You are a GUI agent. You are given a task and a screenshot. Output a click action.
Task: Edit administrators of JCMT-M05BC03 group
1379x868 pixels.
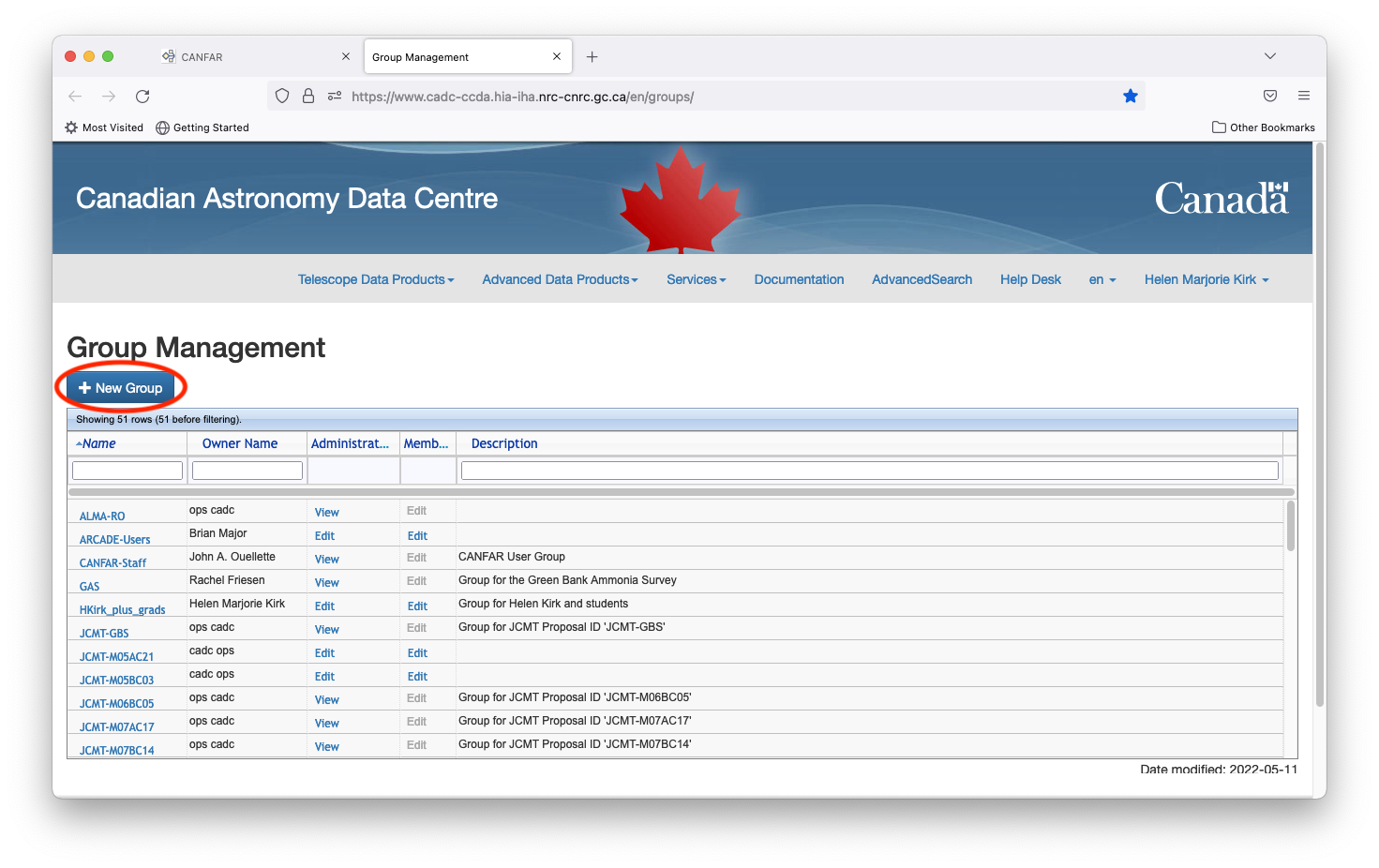(x=324, y=677)
